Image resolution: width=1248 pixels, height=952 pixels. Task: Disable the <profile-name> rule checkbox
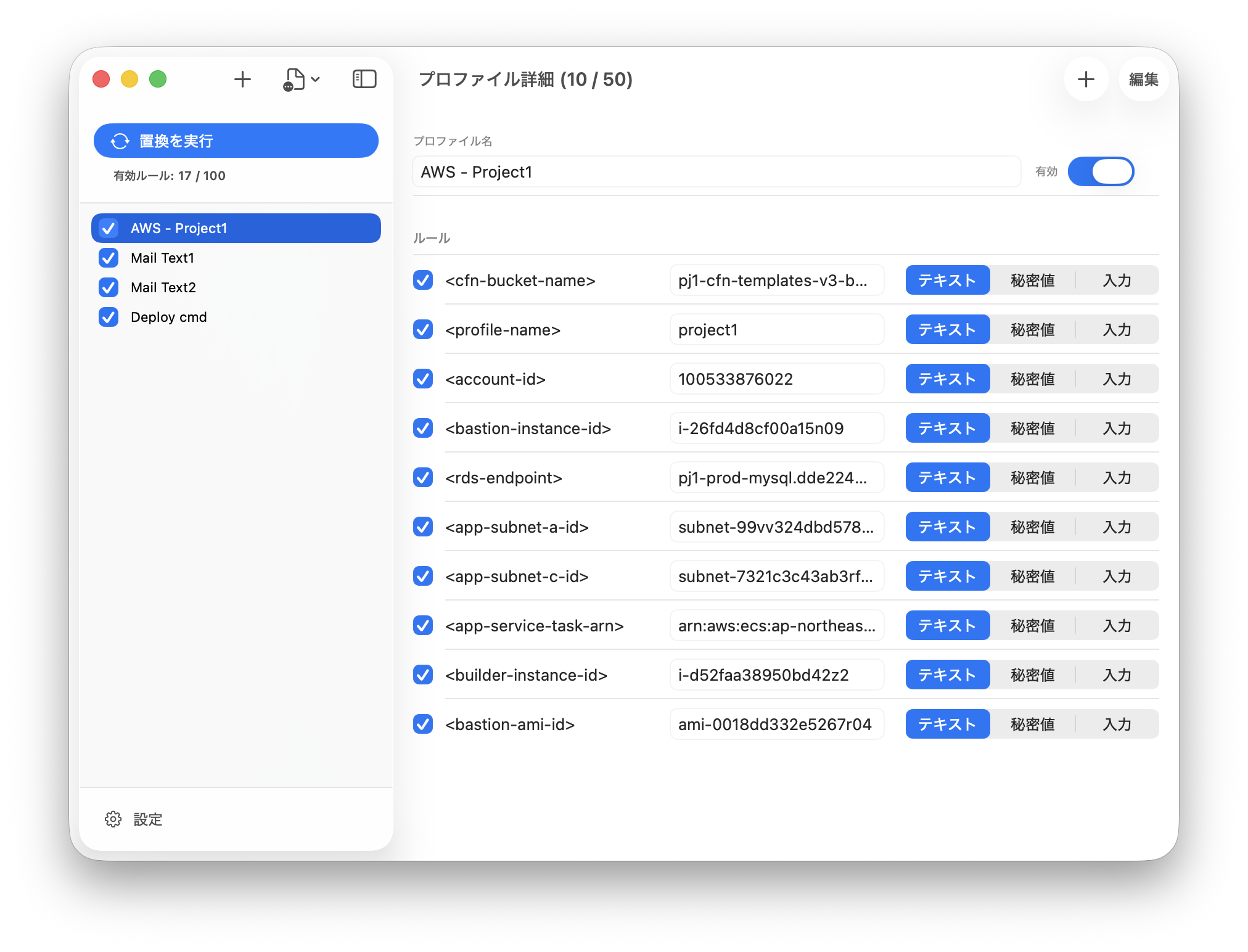point(423,329)
